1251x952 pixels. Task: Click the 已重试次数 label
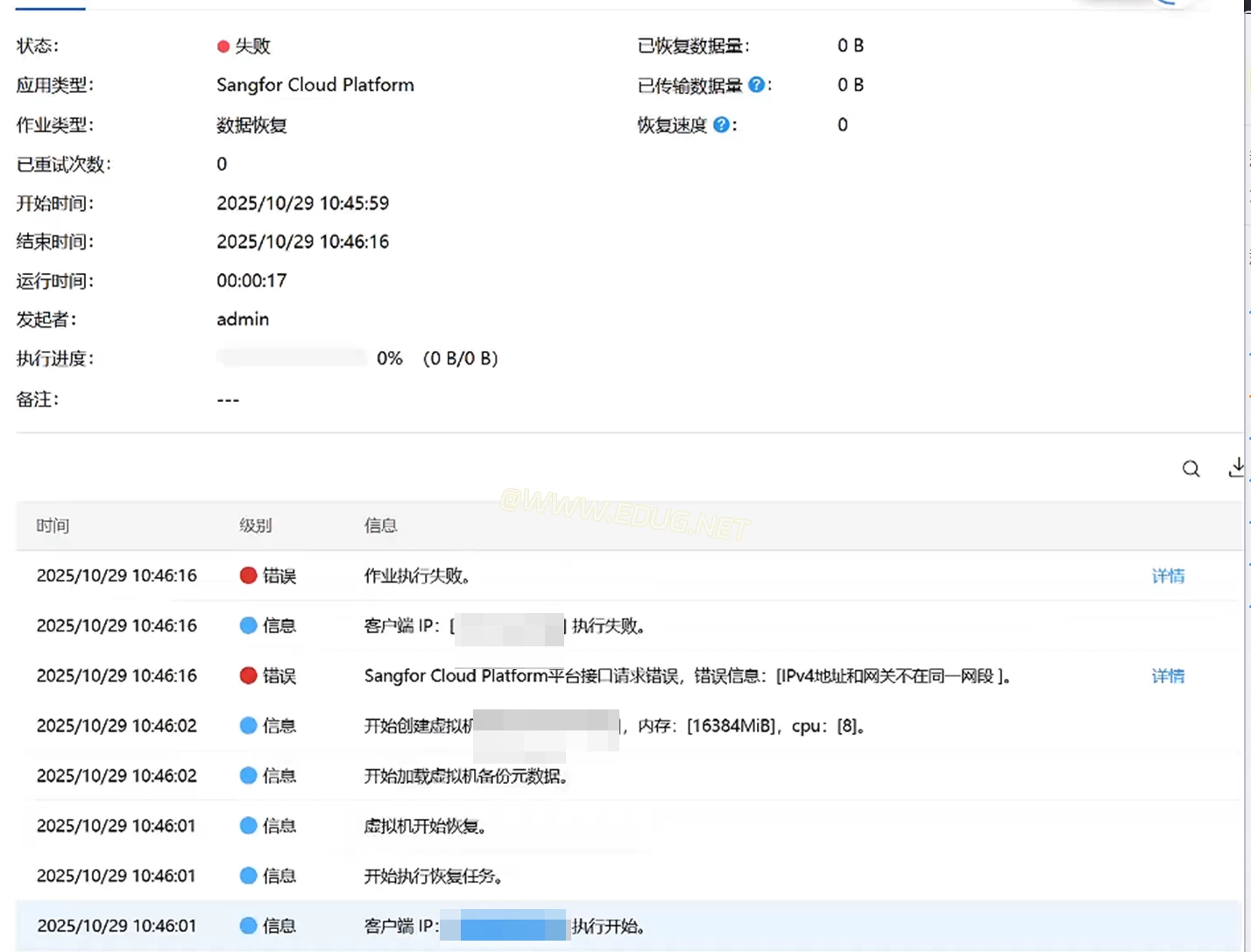click(x=64, y=164)
